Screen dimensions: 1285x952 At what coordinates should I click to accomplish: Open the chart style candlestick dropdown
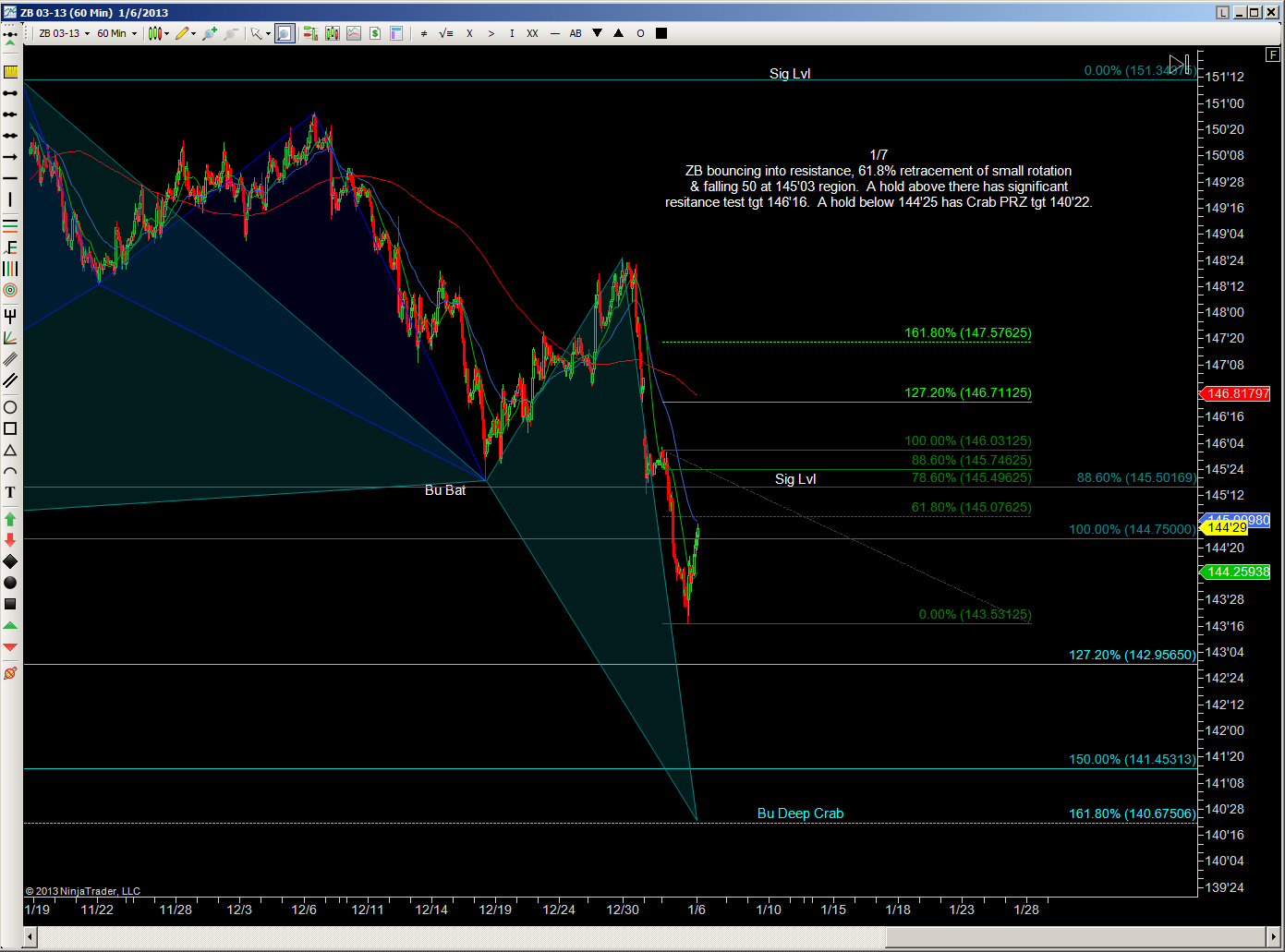158,33
